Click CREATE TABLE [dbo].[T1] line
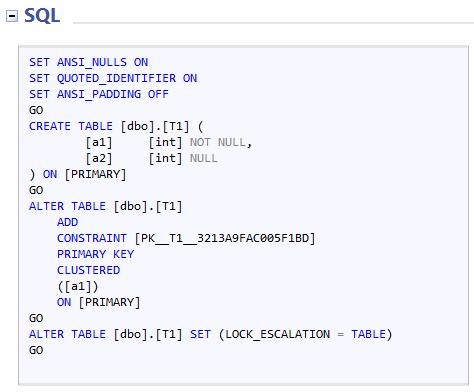The width and height of the screenshot is (474, 392). coord(116,126)
